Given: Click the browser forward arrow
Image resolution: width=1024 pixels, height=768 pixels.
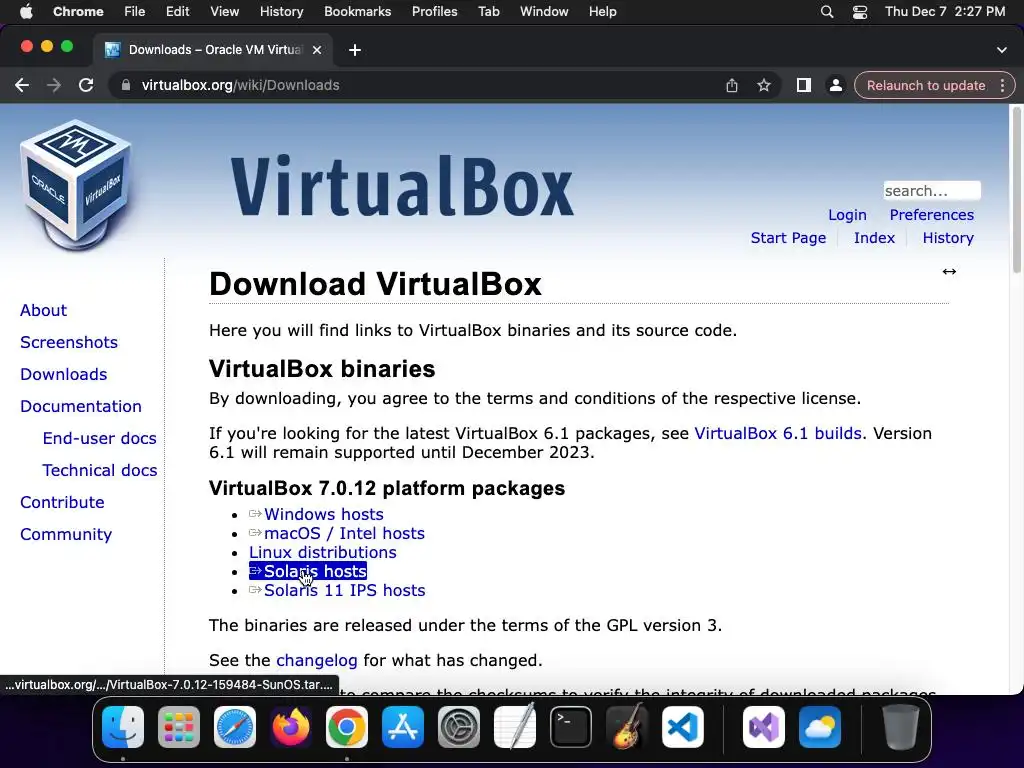Looking at the screenshot, I should pyautogui.click(x=54, y=86).
